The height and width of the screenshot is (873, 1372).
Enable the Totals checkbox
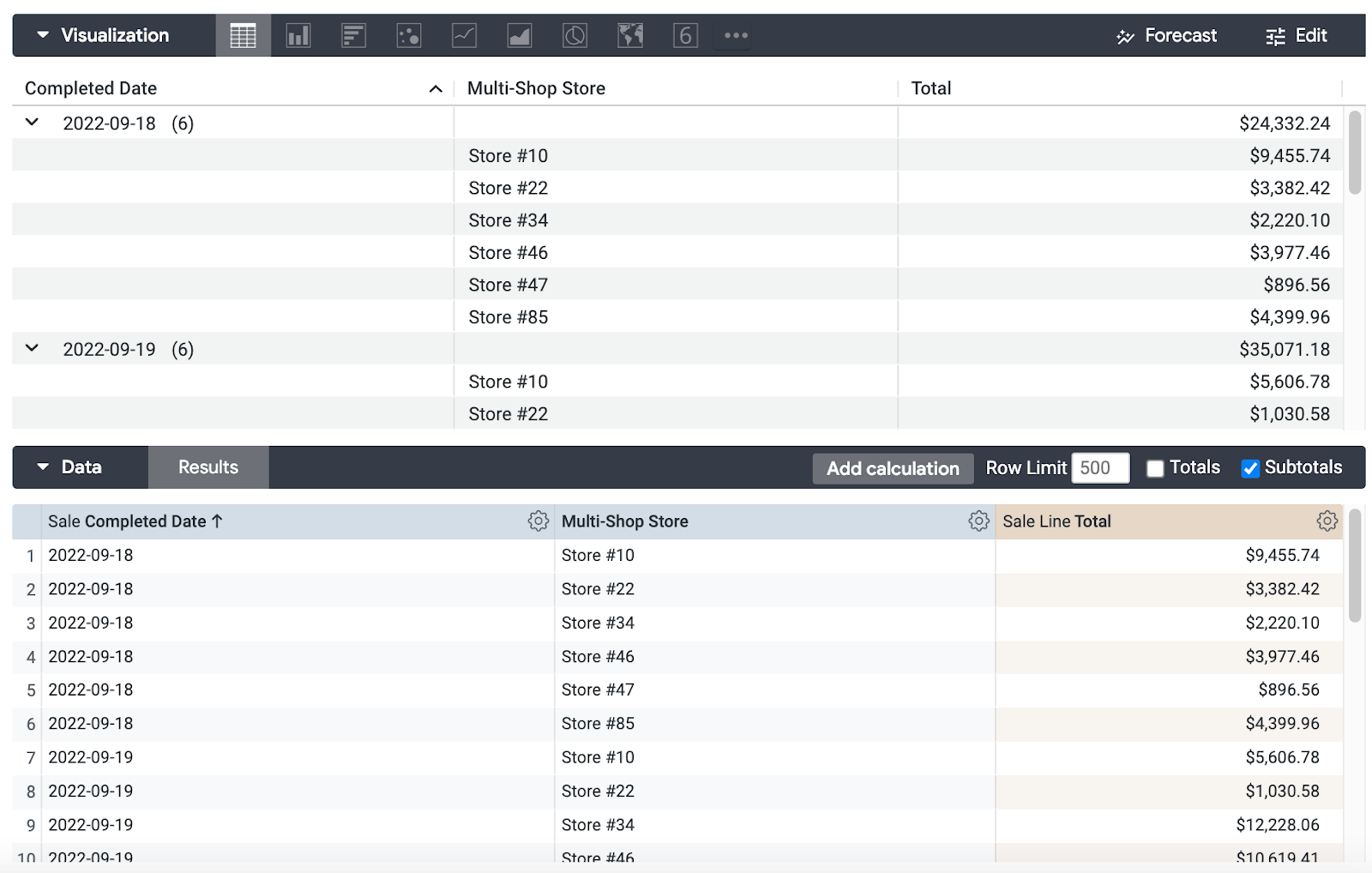point(1155,468)
